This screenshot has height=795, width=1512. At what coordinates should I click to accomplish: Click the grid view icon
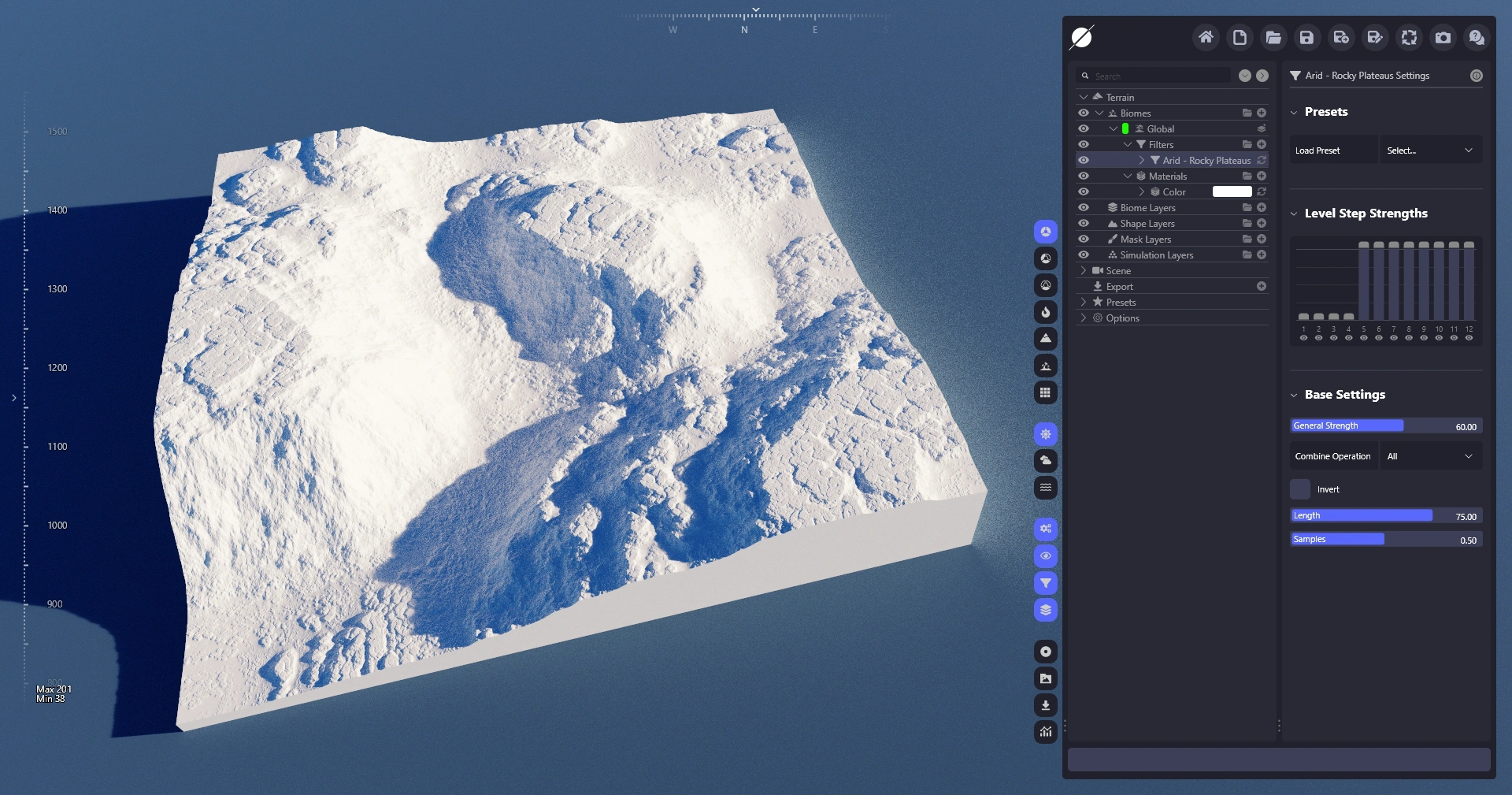coord(1045,392)
